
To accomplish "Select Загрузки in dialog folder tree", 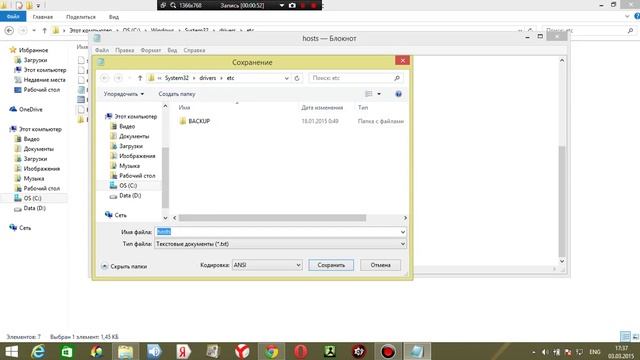I will click(x=131, y=146).
